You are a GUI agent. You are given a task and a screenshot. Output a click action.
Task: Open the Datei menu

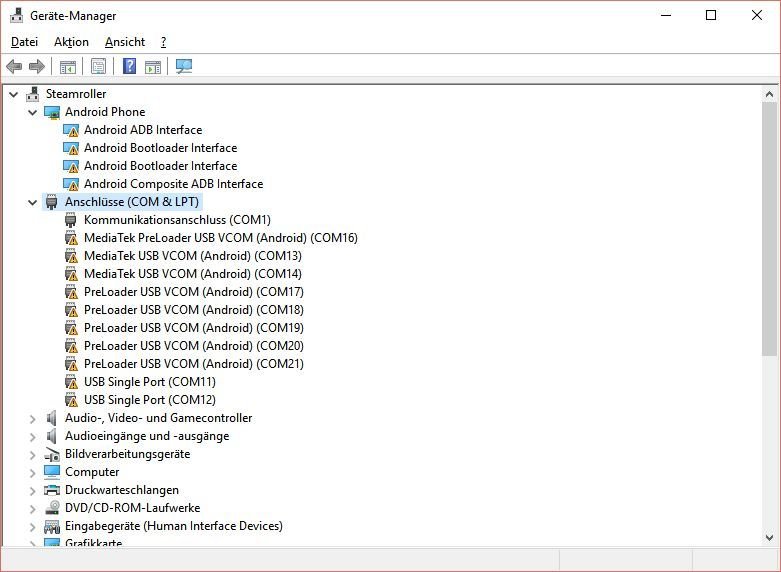coord(24,42)
